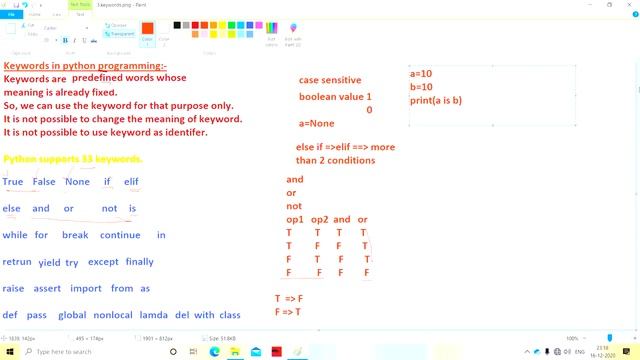Image resolution: width=640 pixels, height=360 pixels.
Task: Select the Text ribbon tab
Action: (80, 15)
